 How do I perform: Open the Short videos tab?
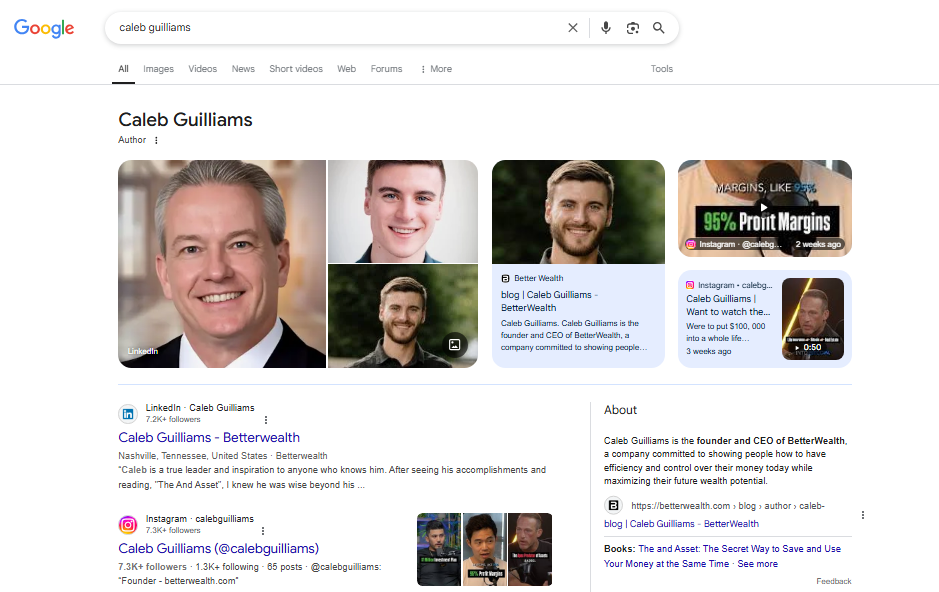296,69
